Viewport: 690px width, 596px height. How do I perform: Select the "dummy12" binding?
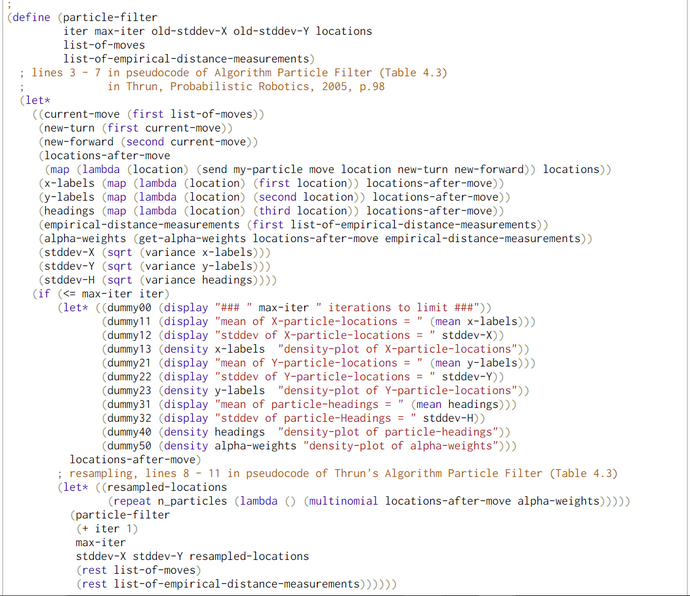click(x=129, y=335)
